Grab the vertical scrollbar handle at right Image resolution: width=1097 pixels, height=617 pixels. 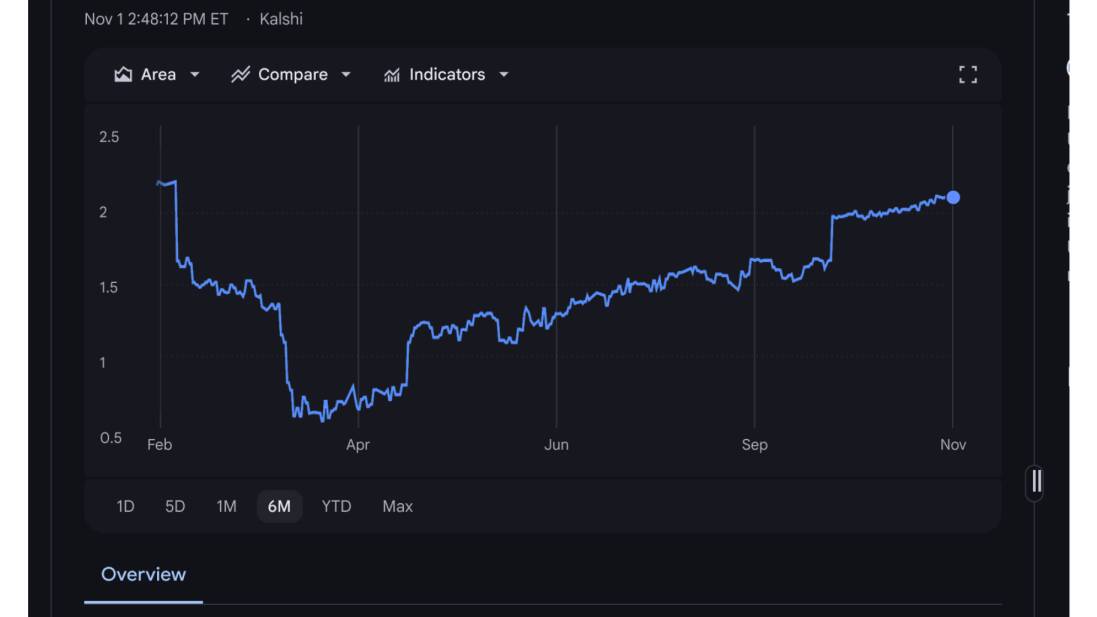click(x=1036, y=481)
